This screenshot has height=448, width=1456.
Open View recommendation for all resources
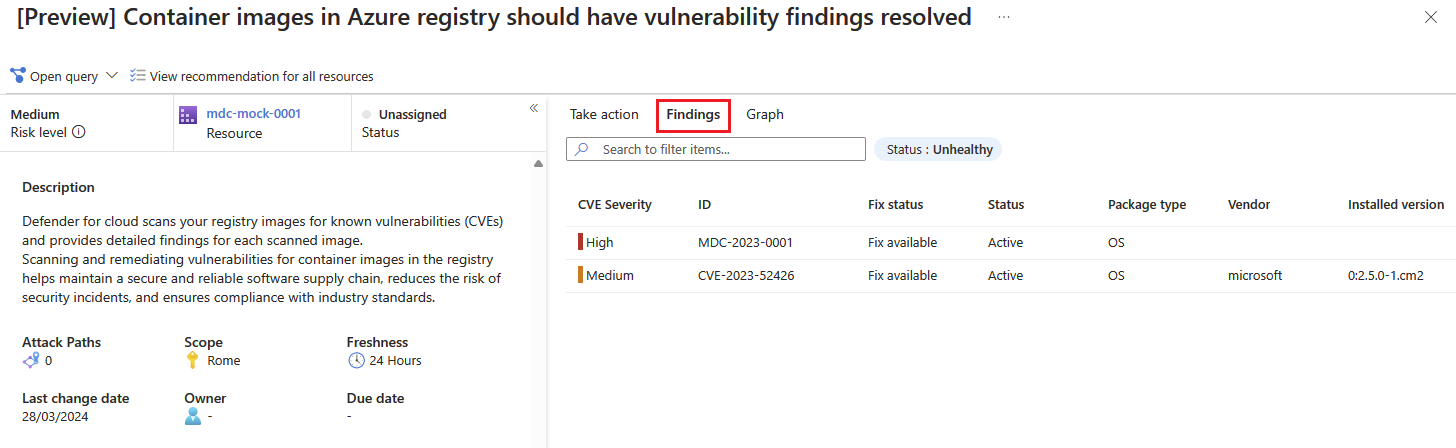(x=261, y=76)
